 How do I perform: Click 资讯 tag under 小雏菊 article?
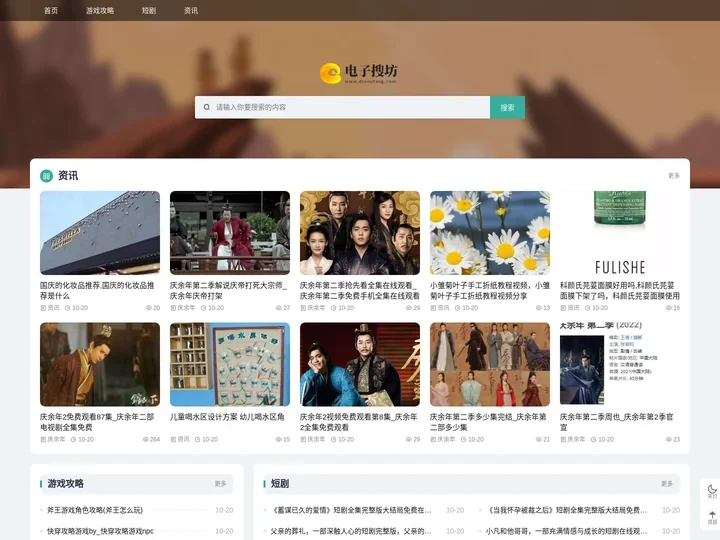pos(440,308)
